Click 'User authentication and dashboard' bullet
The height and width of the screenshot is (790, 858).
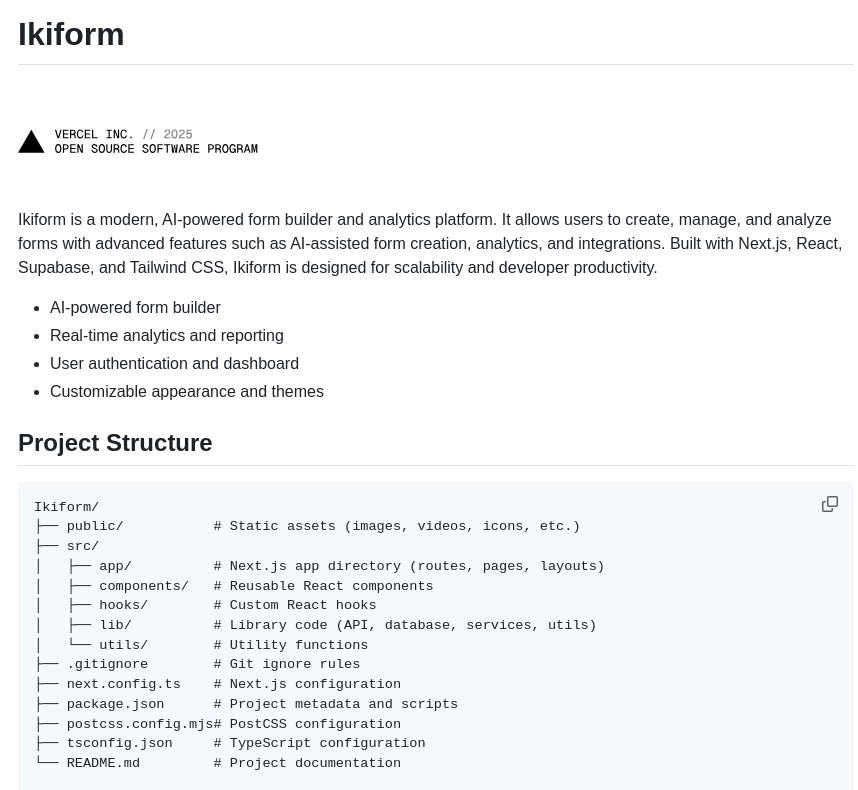click(174, 364)
